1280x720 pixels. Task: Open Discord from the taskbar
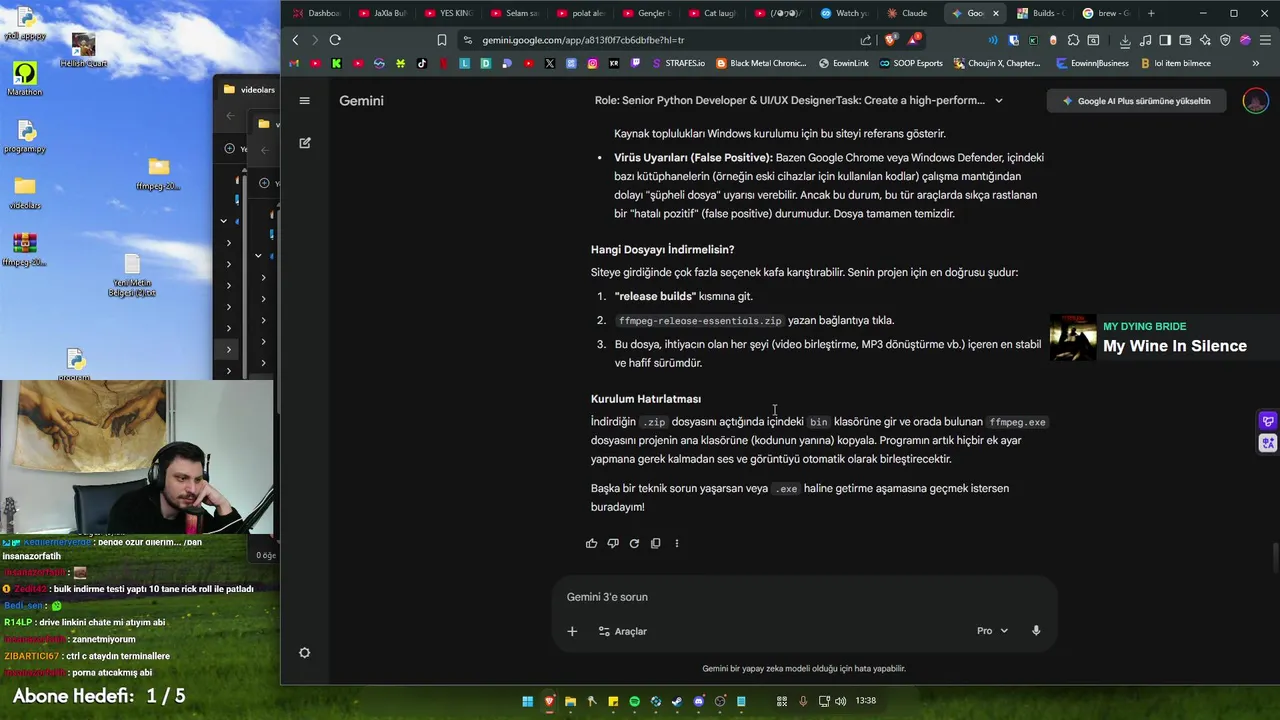tap(698, 701)
